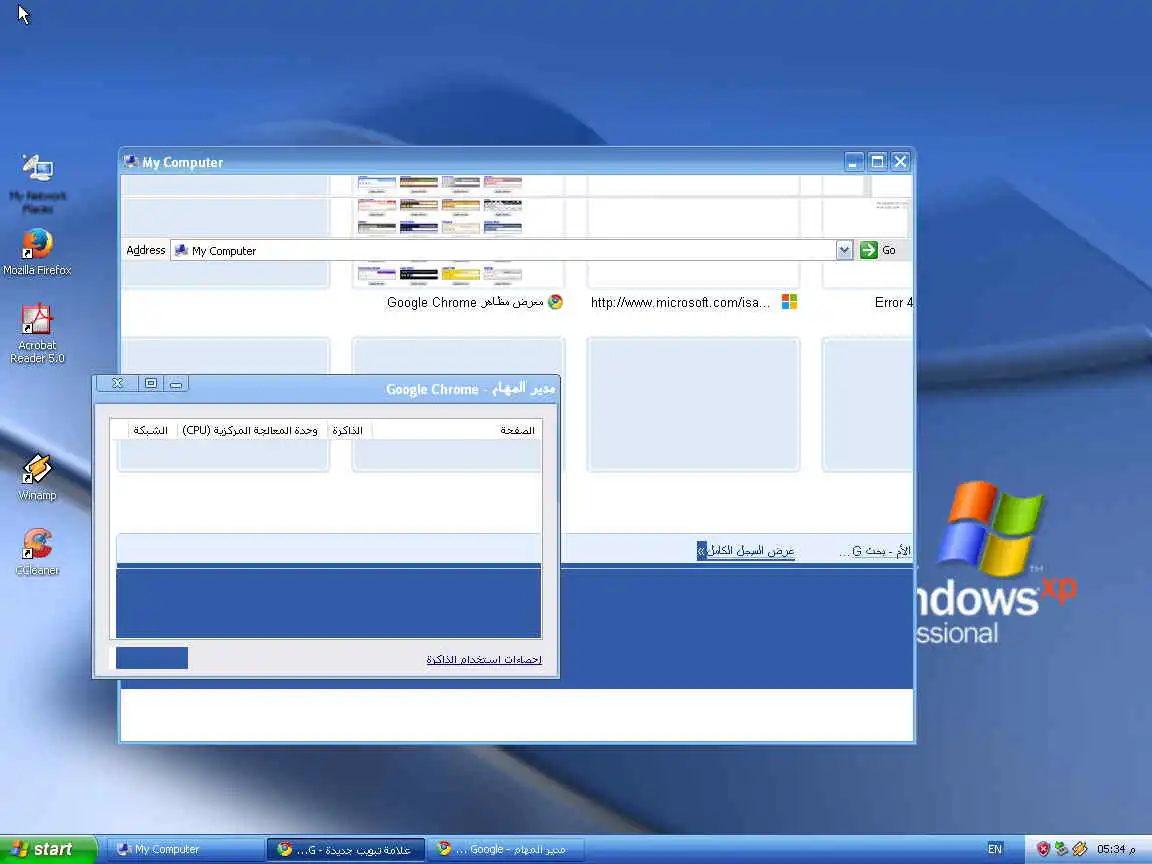Click the EN language indicator

click(x=995, y=849)
